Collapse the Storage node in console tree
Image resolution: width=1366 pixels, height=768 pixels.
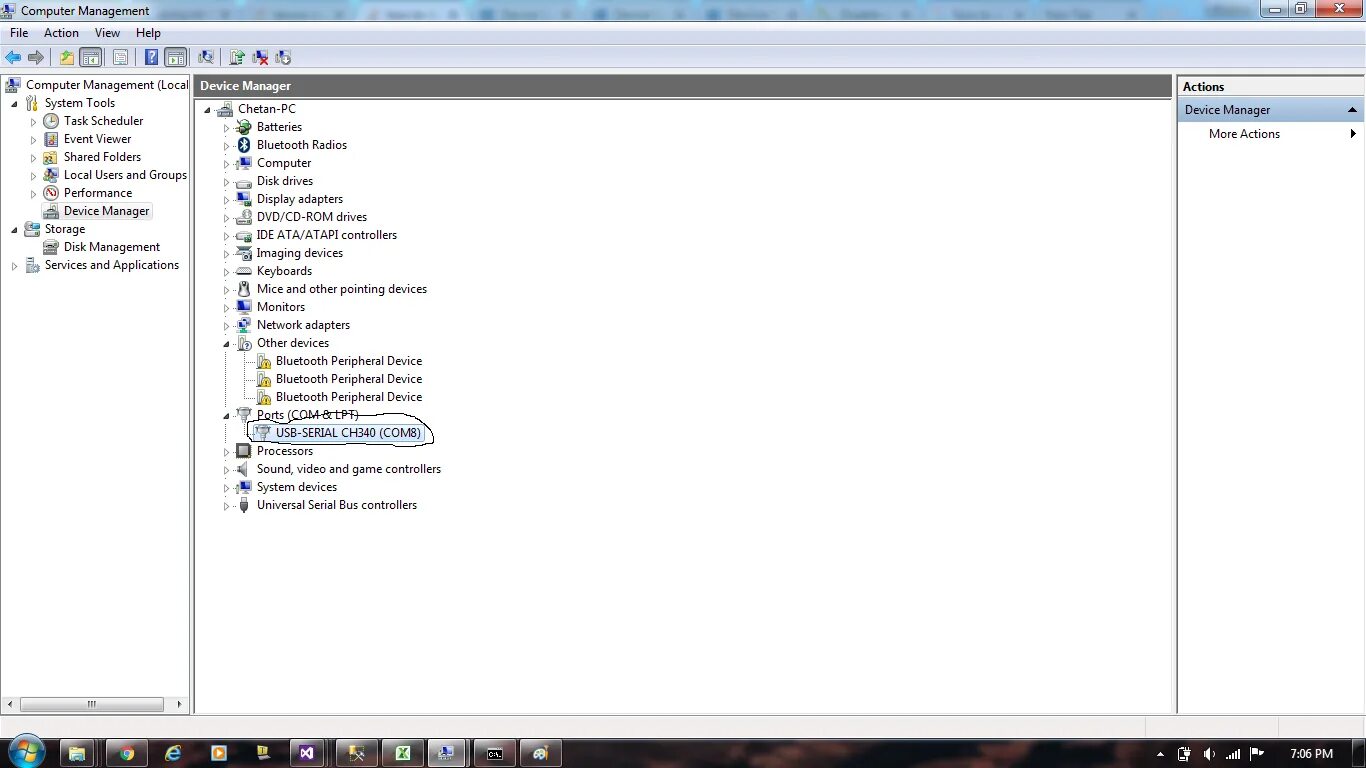coord(14,229)
